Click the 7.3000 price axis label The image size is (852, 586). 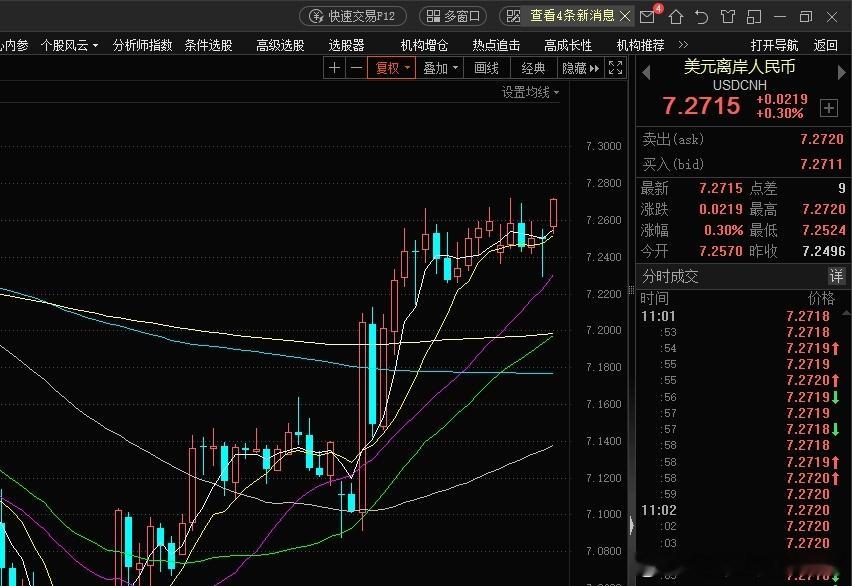point(603,146)
